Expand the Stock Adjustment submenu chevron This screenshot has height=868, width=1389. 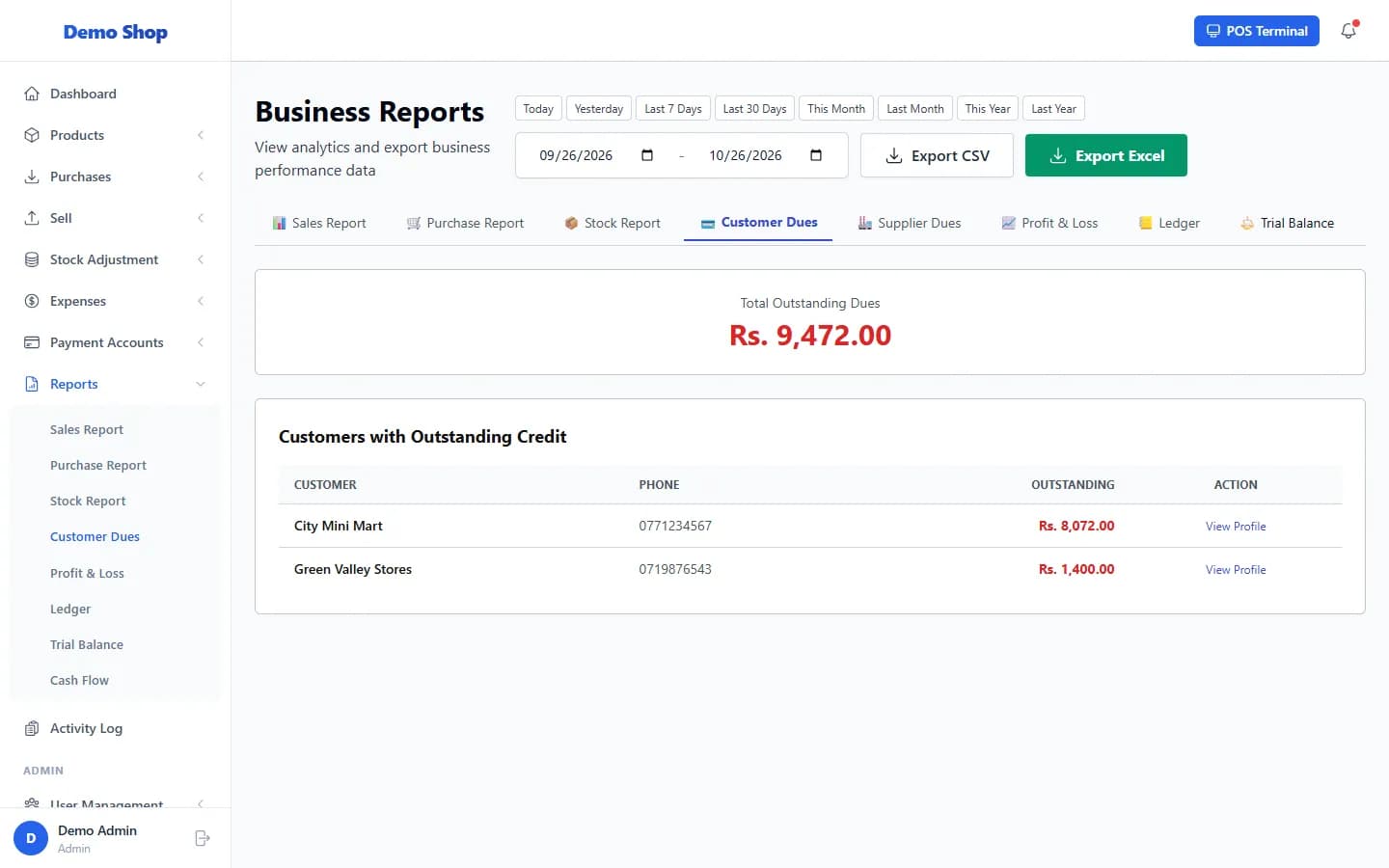(201, 259)
